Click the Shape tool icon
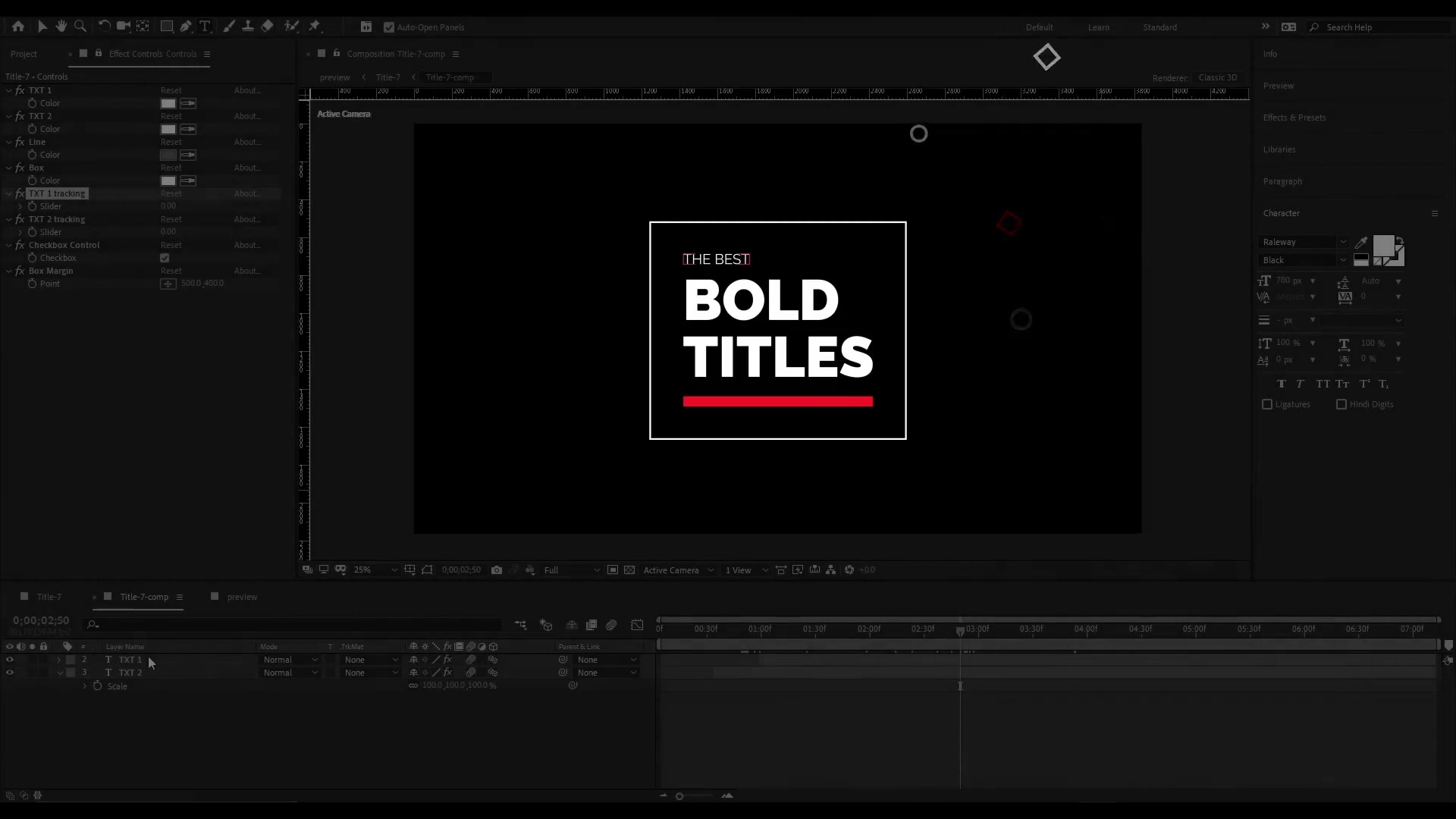Image resolution: width=1456 pixels, height=819 pixels. point(166,26)
